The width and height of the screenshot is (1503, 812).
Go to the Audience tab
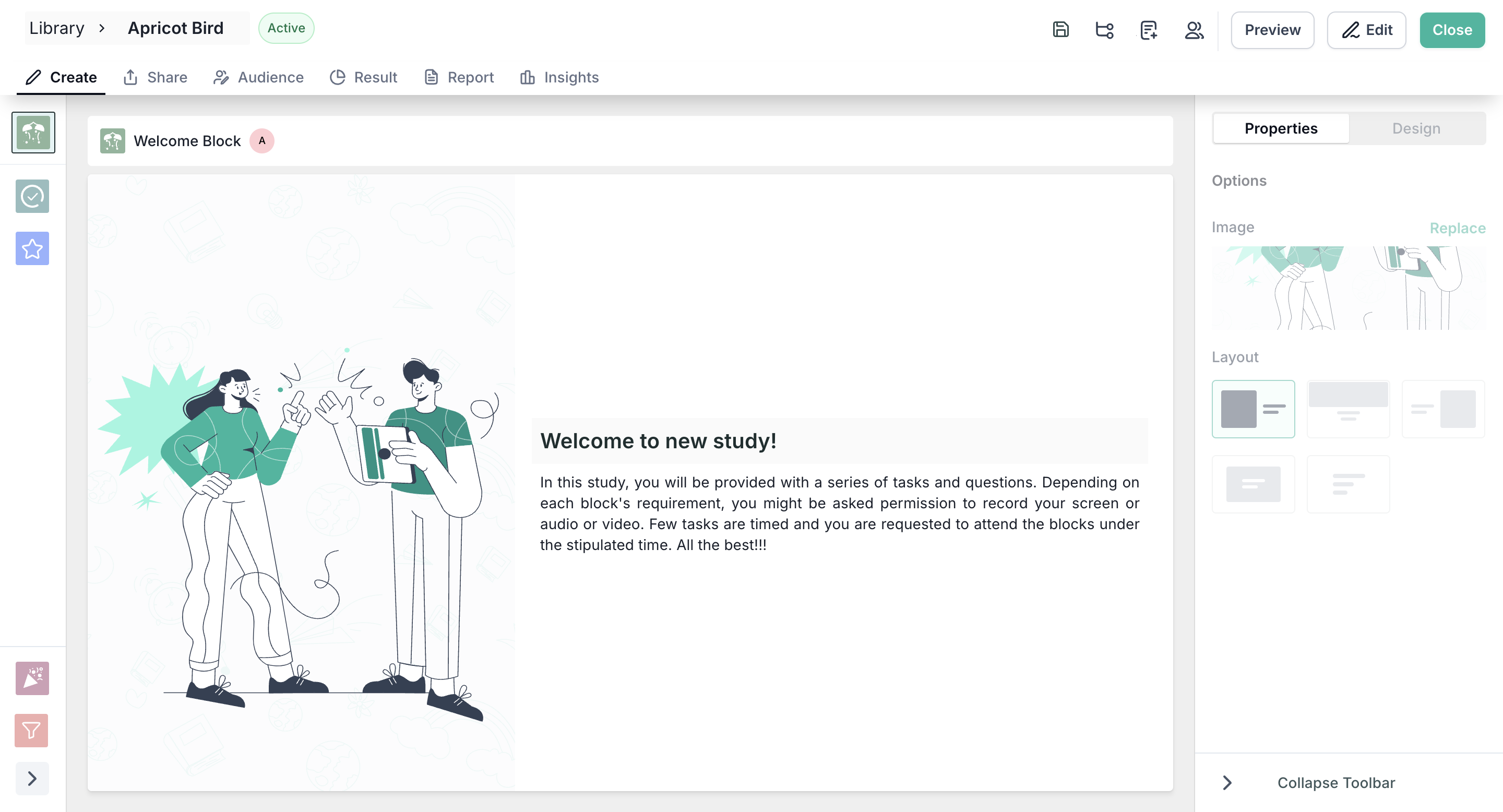point(258,77)
